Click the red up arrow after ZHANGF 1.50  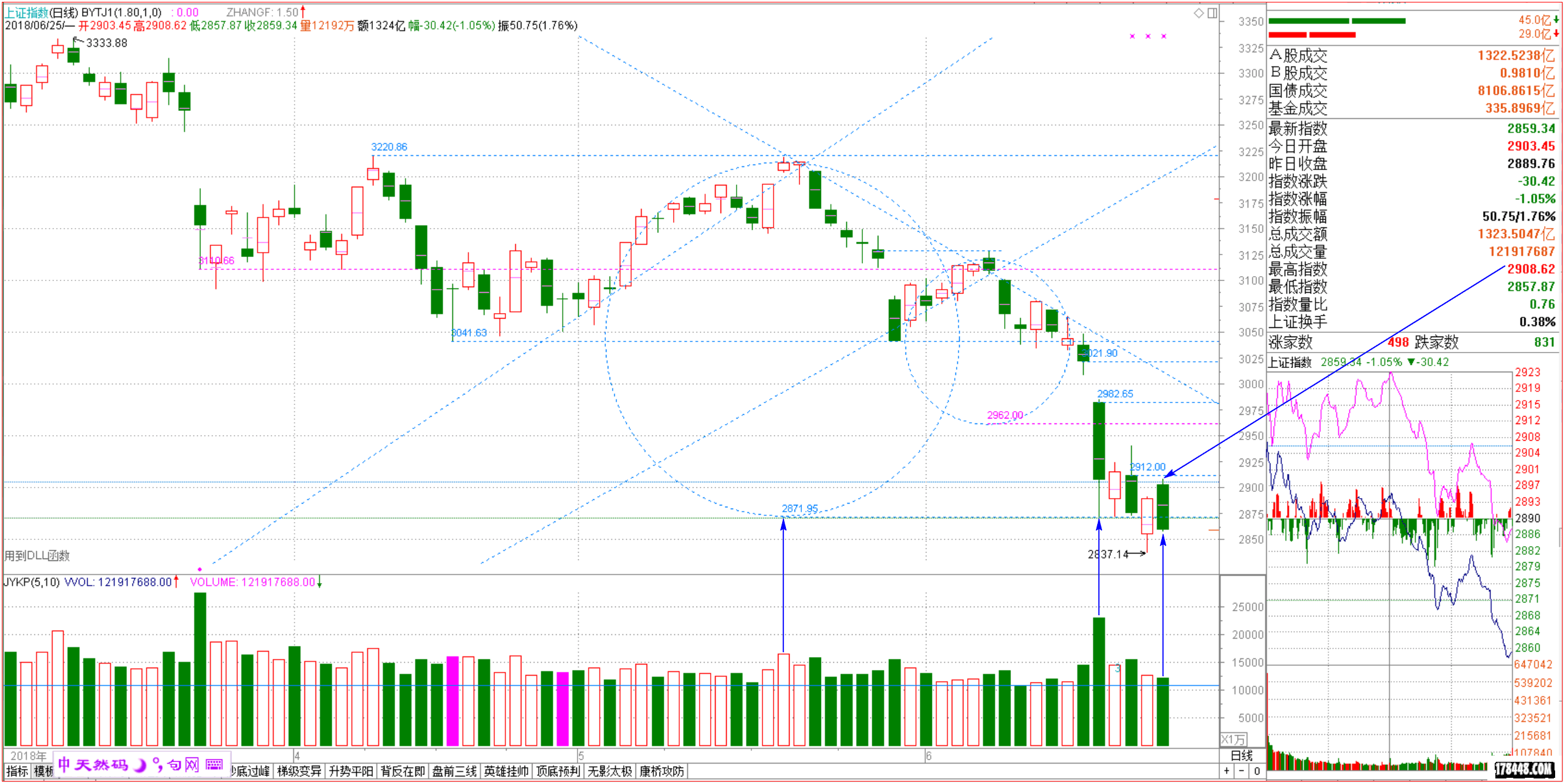pyautogui.click(x=303, y=12)
